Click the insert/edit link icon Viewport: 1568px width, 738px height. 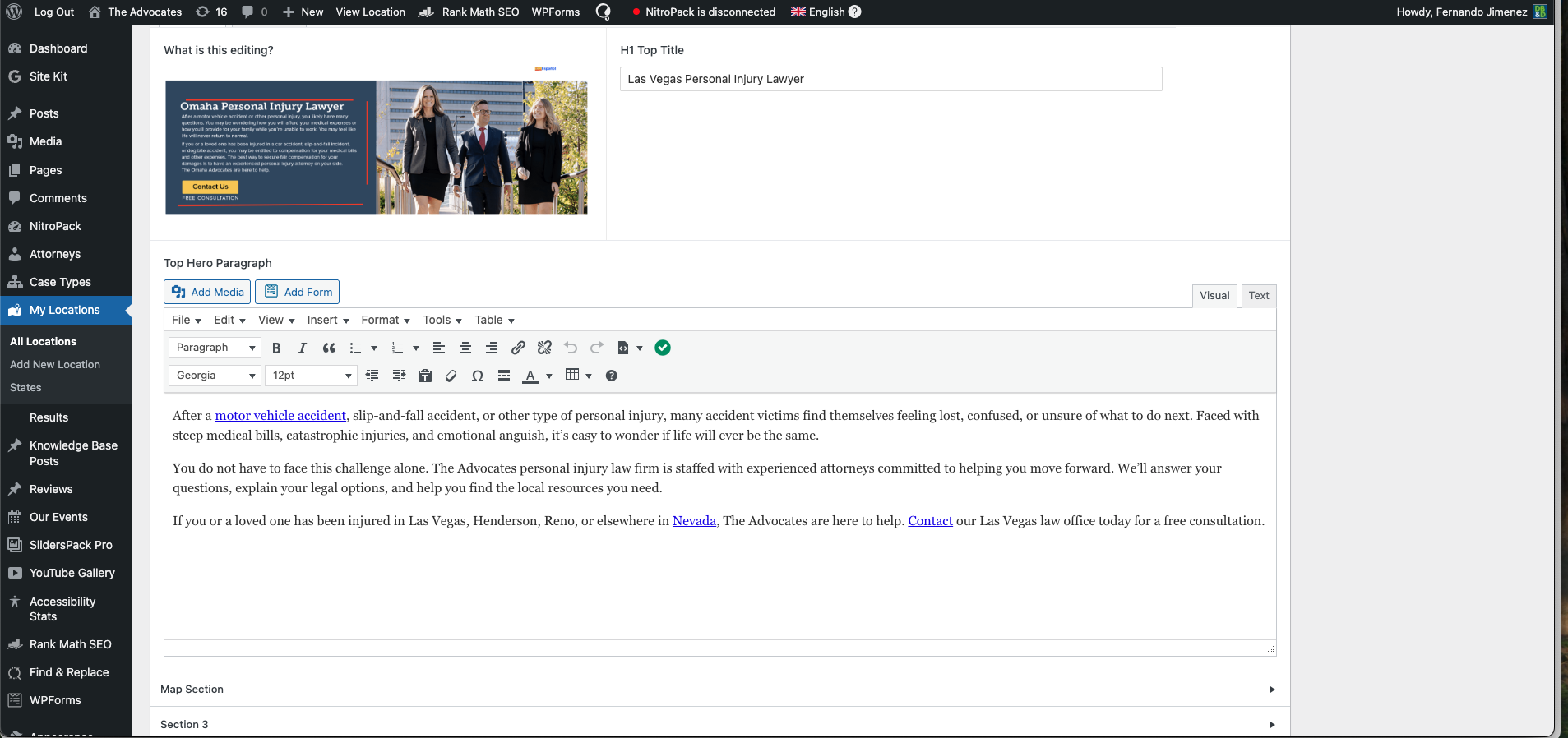pyautogui.click(x=518, y=348)
